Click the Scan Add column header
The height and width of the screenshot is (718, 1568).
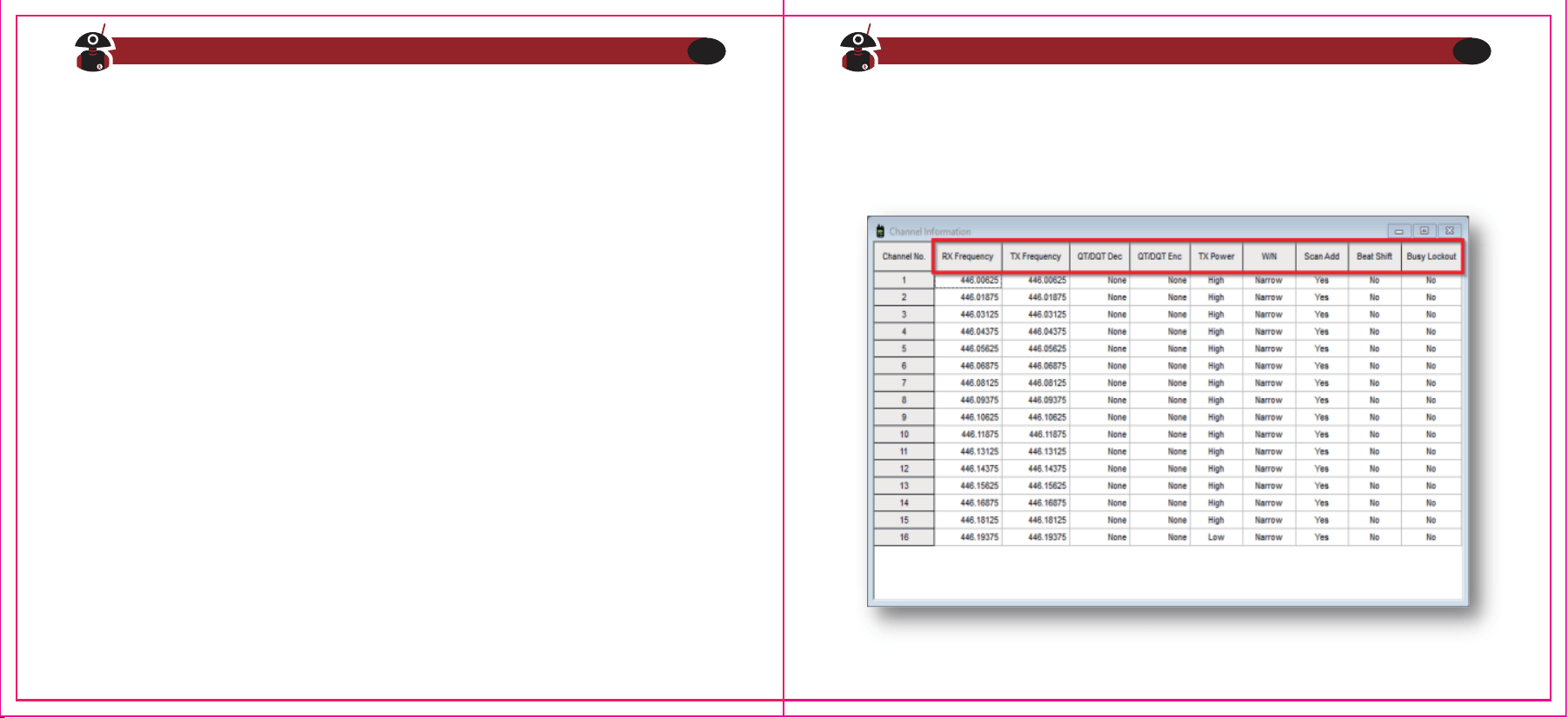point(1321,256)
